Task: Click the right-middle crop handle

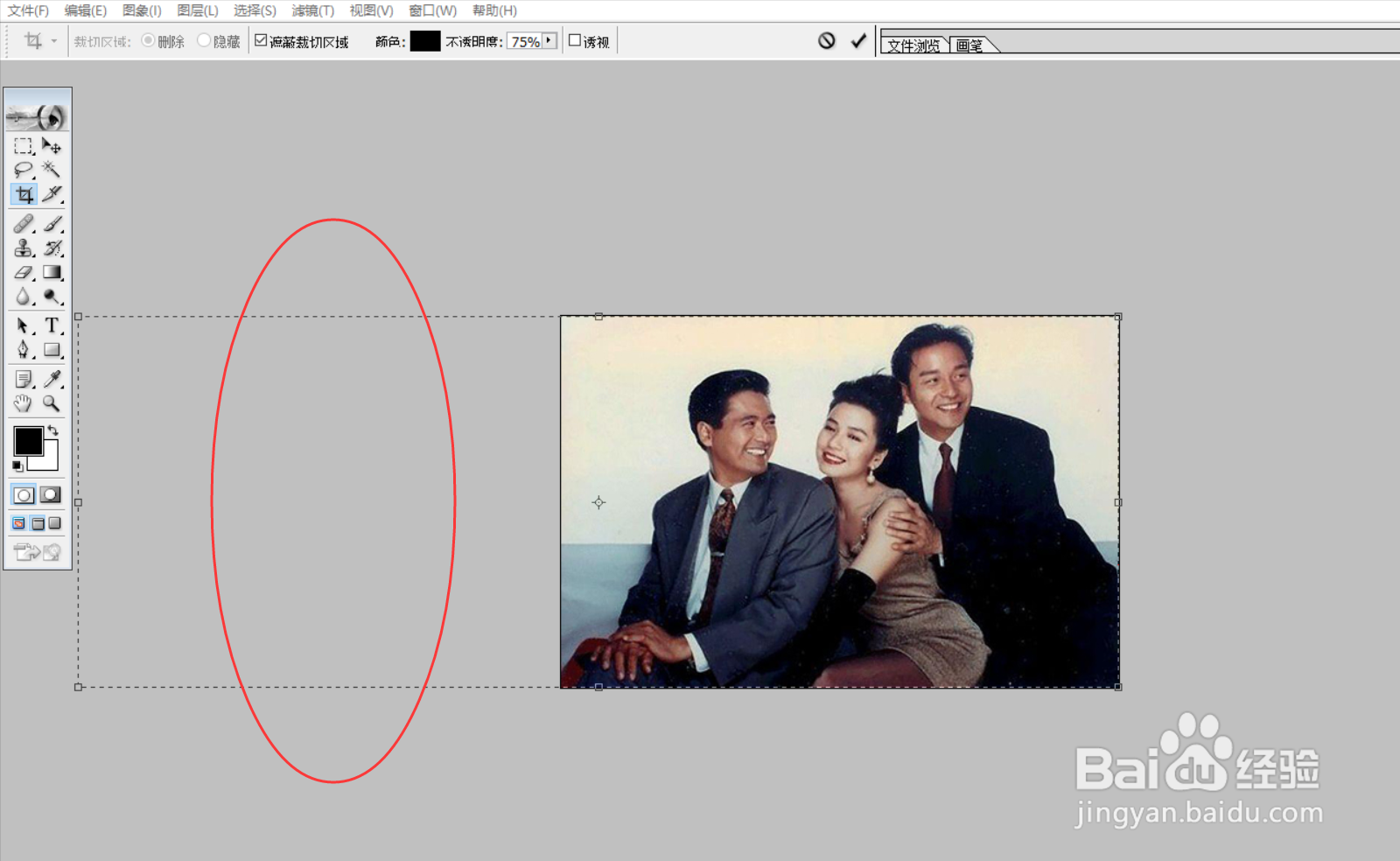Action: 1118,502
